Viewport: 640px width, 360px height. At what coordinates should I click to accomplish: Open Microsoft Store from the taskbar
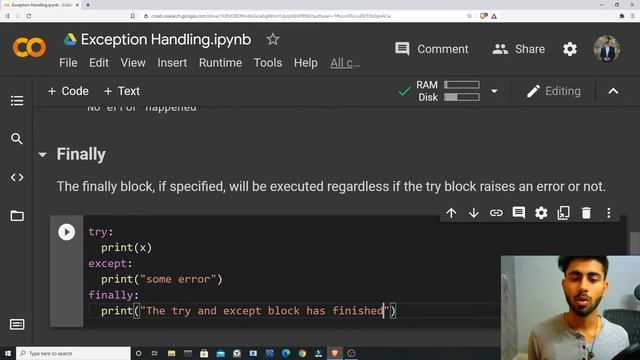pos(204,353)
